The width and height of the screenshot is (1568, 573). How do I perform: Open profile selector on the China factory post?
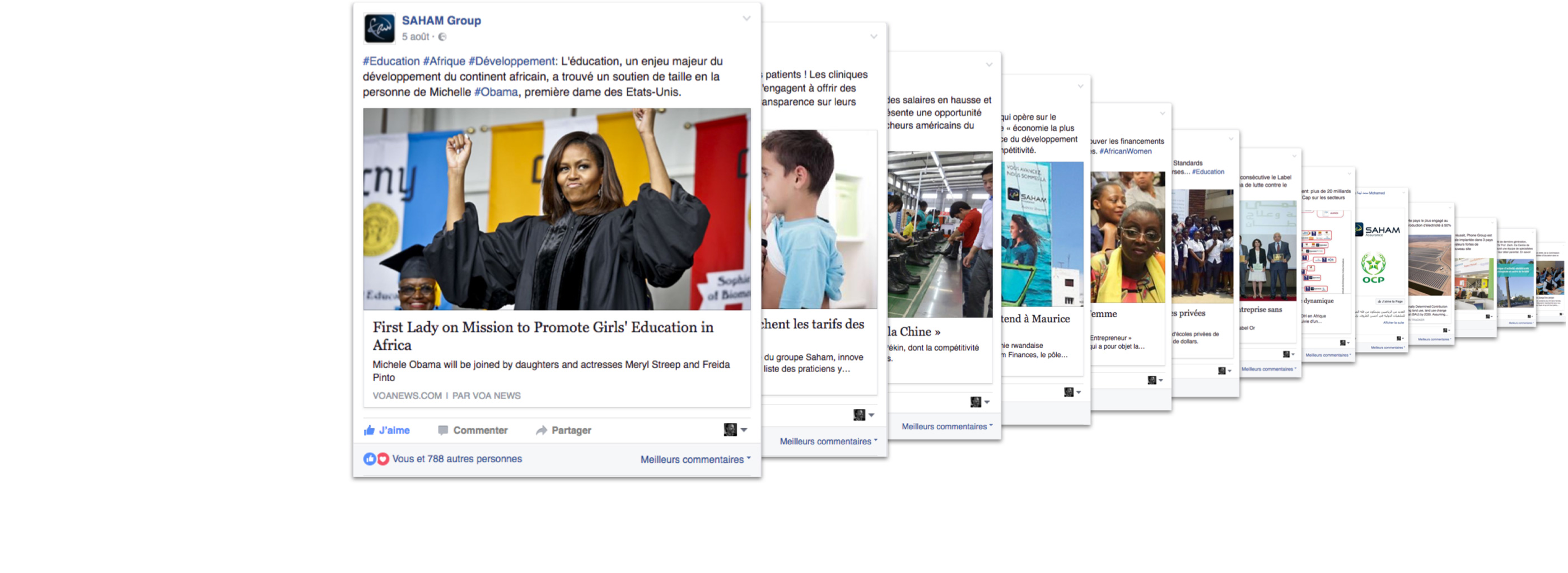(x=979, y=402)
